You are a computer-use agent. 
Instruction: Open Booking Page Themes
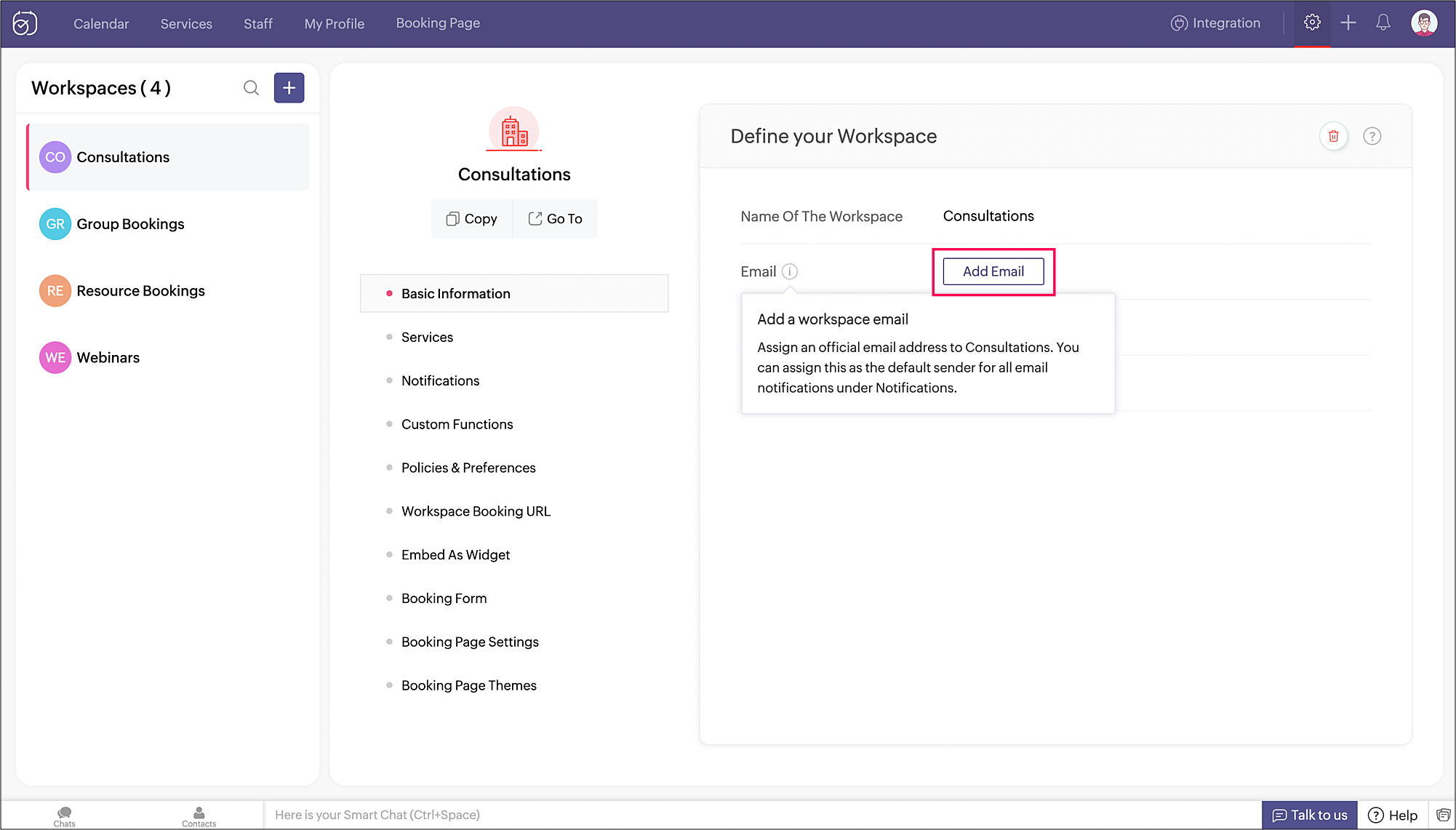click(468, 686)
